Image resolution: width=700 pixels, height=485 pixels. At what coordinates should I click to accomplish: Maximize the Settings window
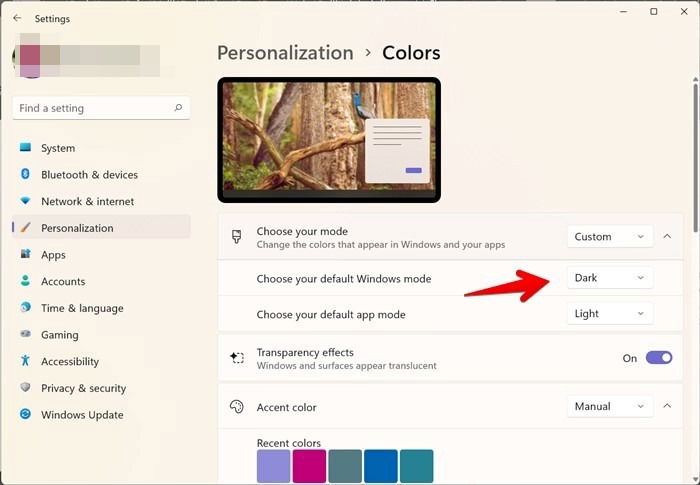click(x=654, y=12)
